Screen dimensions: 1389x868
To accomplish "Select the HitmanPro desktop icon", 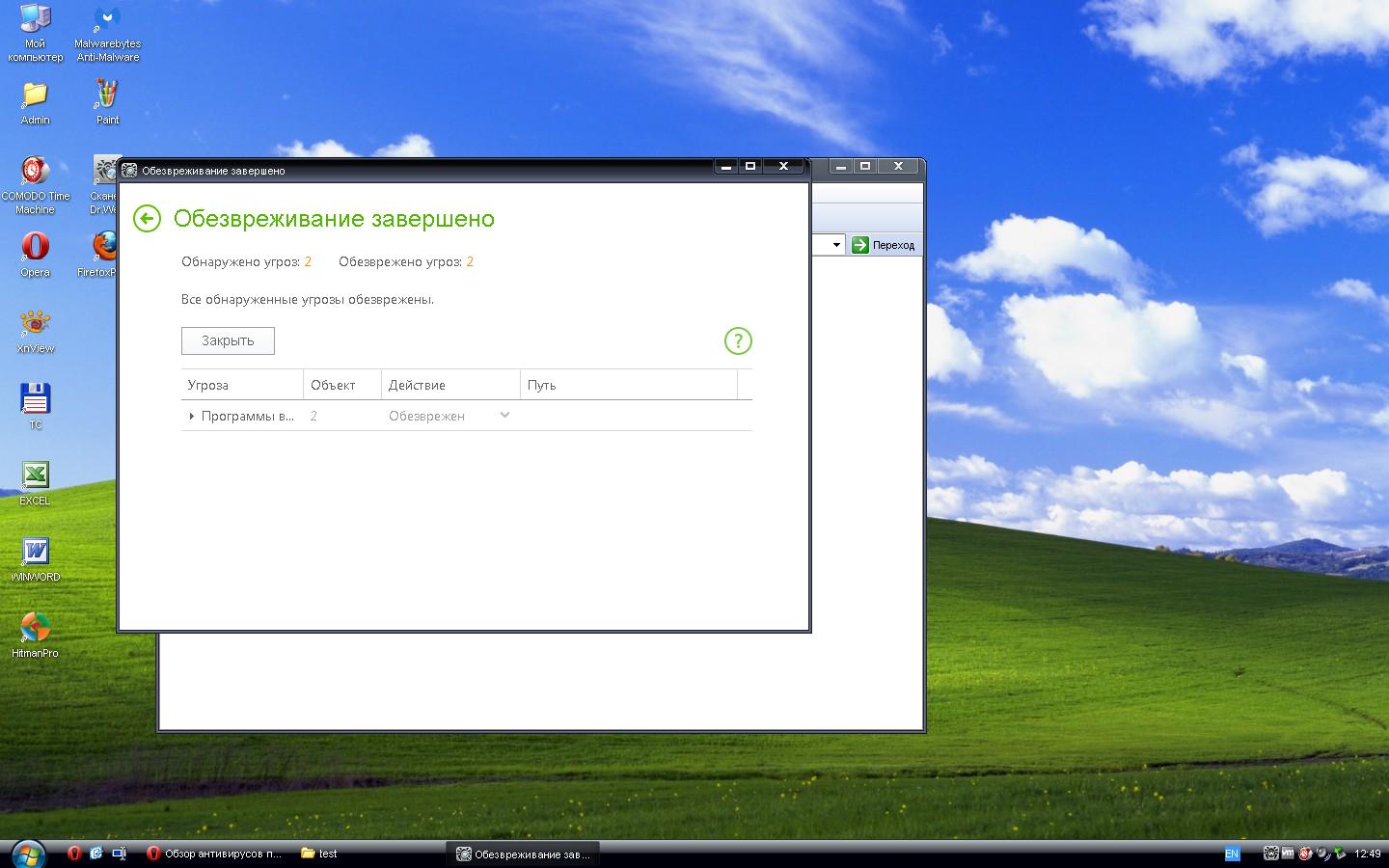I will [x=35, y=634].
